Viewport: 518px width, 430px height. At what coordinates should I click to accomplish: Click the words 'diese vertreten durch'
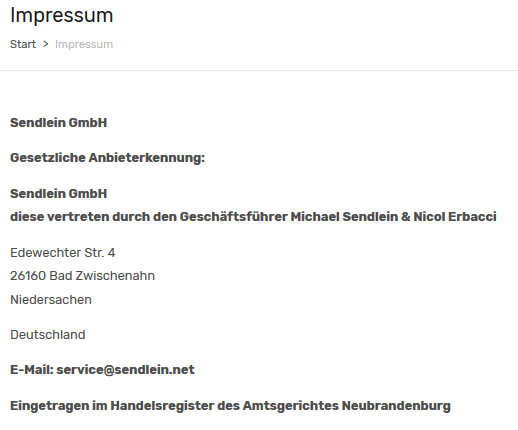point(80,217)
